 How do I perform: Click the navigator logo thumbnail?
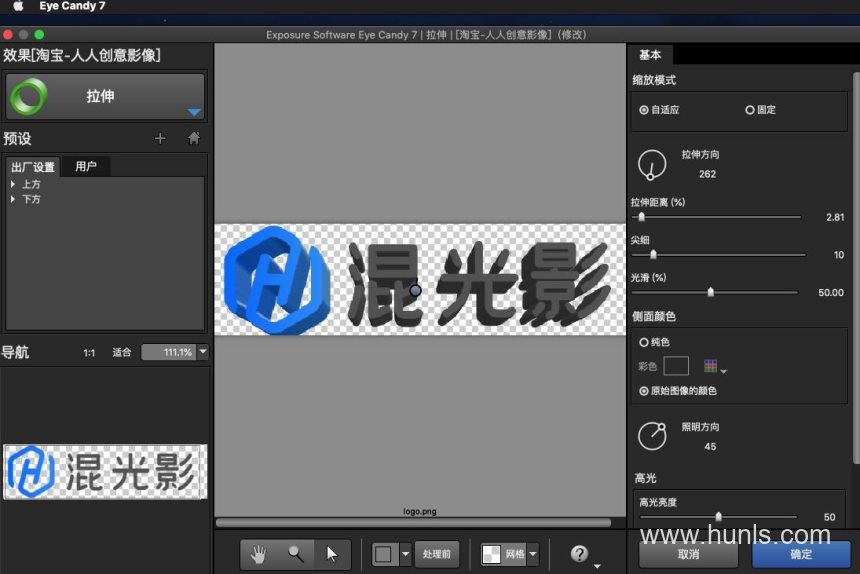pyautogui.click(x=105, y=471)
